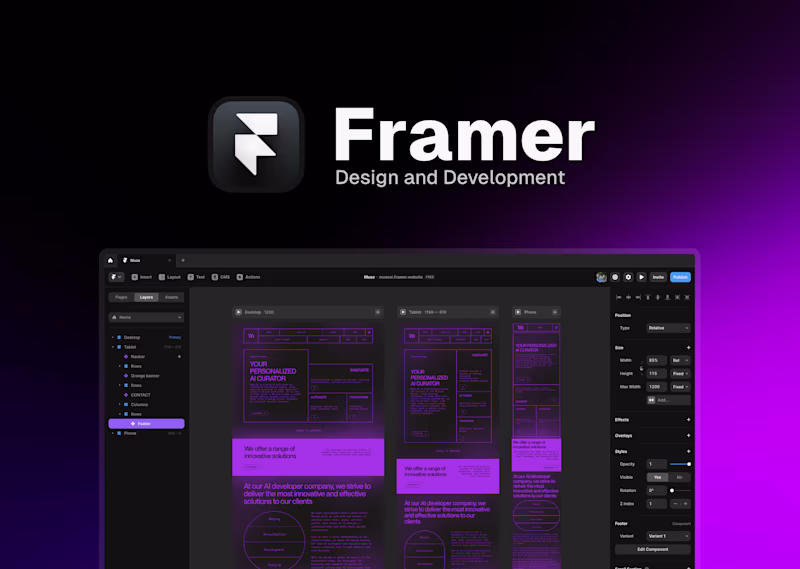800x569 pixels.
Task: Increase Z Index with the plus stepper
Action: pyautogui.click(x=685, y=504)
